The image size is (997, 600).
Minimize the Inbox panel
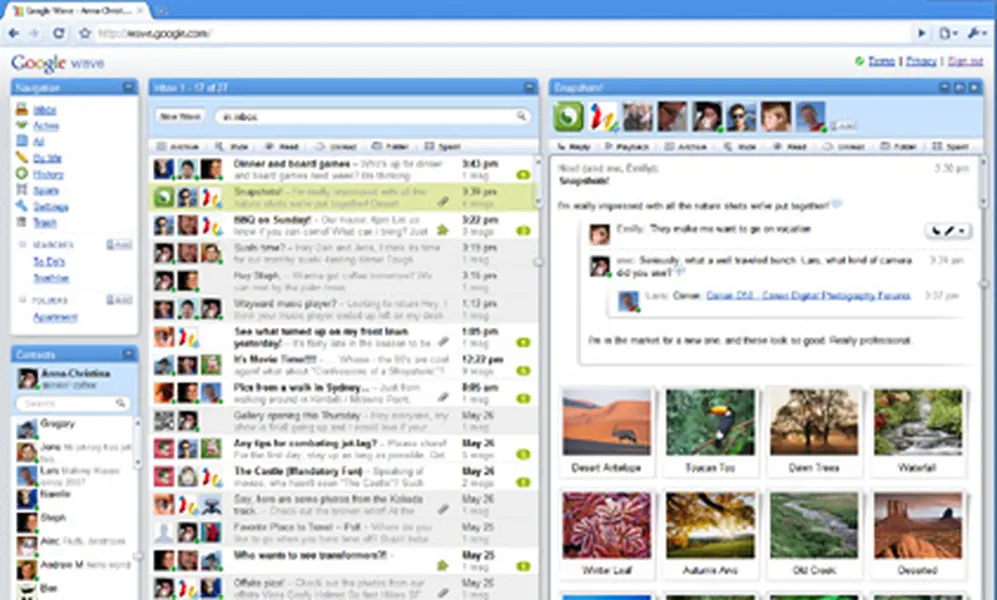point(529,87)
